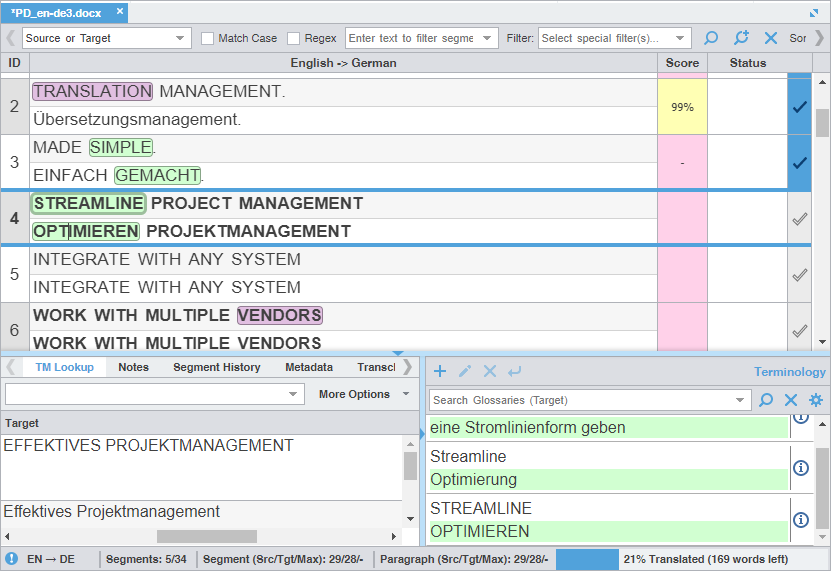Click the Score column header
Image resolution: width=831 pixels, height=571 pixels.
682,63
